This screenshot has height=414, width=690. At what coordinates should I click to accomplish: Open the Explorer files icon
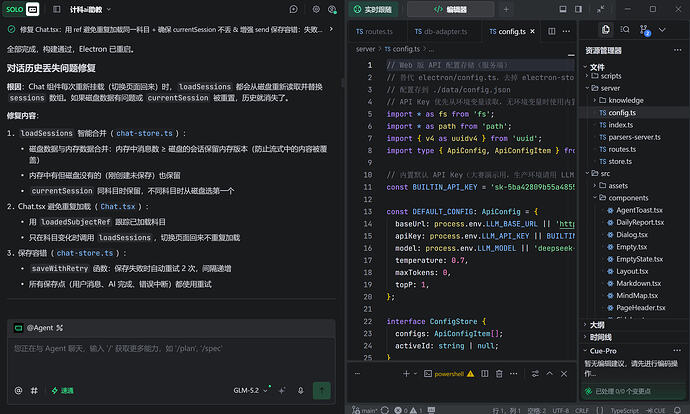pyautogui.click(x=606, y=29)
